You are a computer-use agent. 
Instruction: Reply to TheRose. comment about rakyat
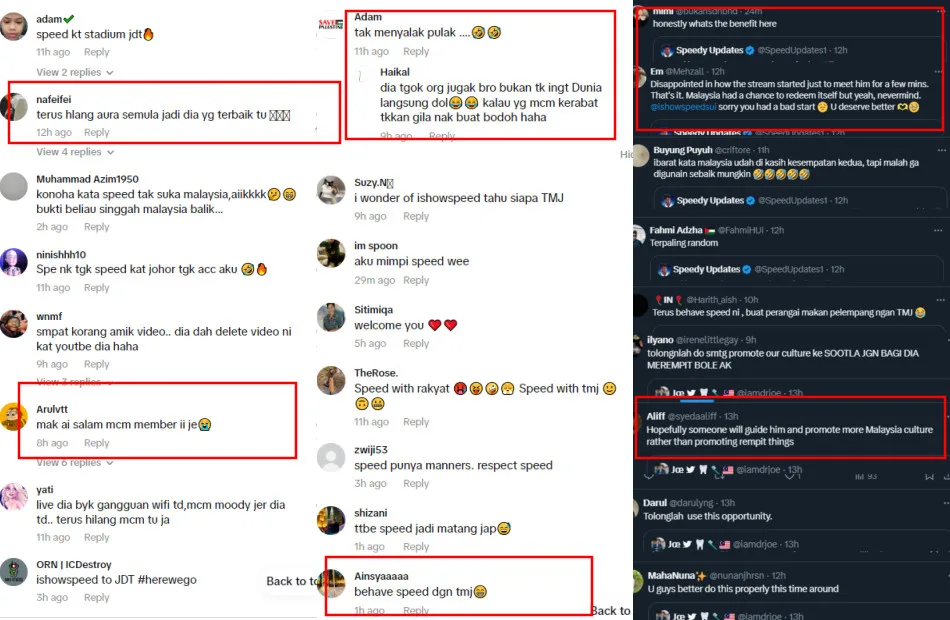pos(416,422)
